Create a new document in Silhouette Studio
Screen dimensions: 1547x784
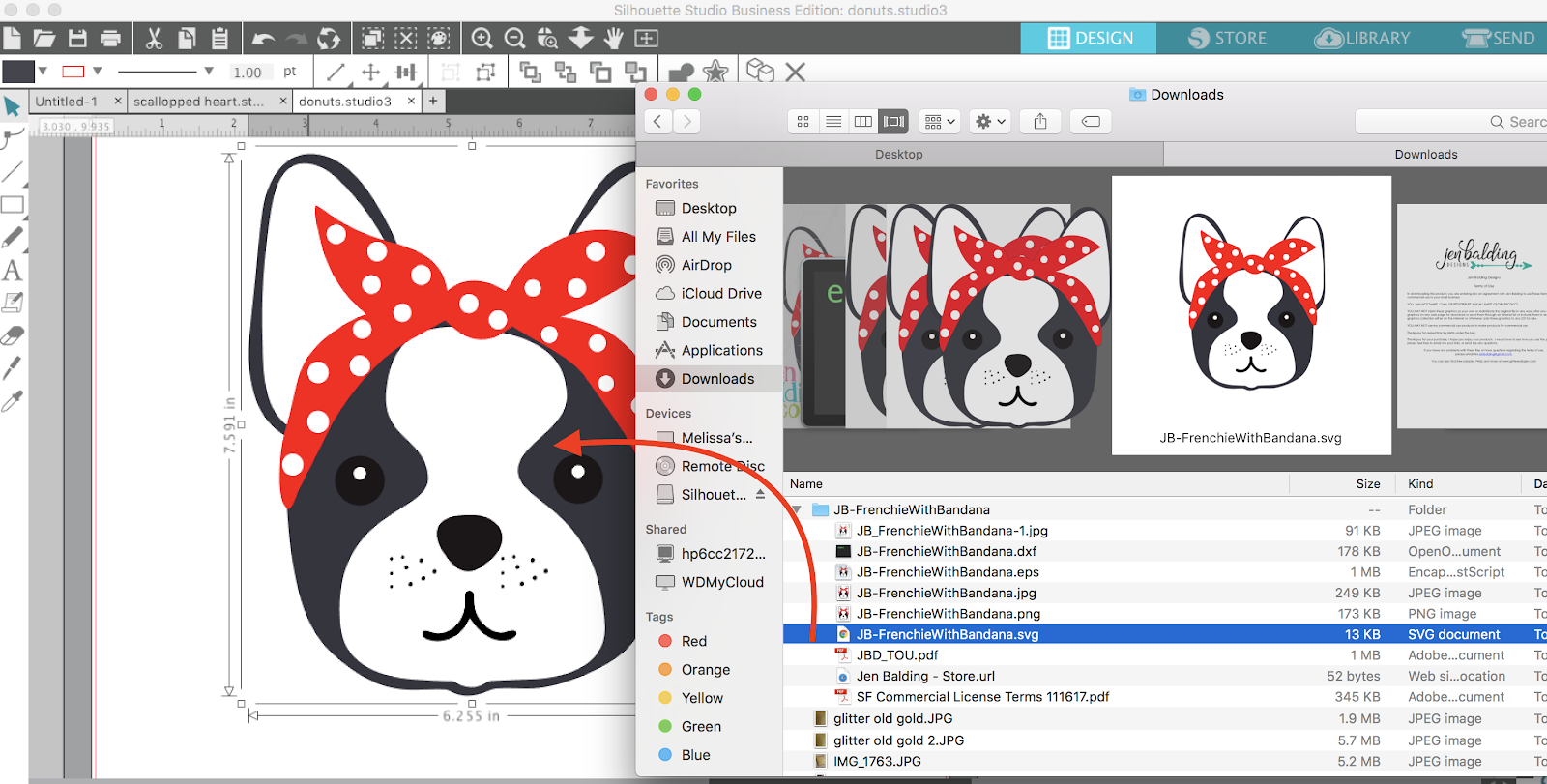tap(11, 39)
